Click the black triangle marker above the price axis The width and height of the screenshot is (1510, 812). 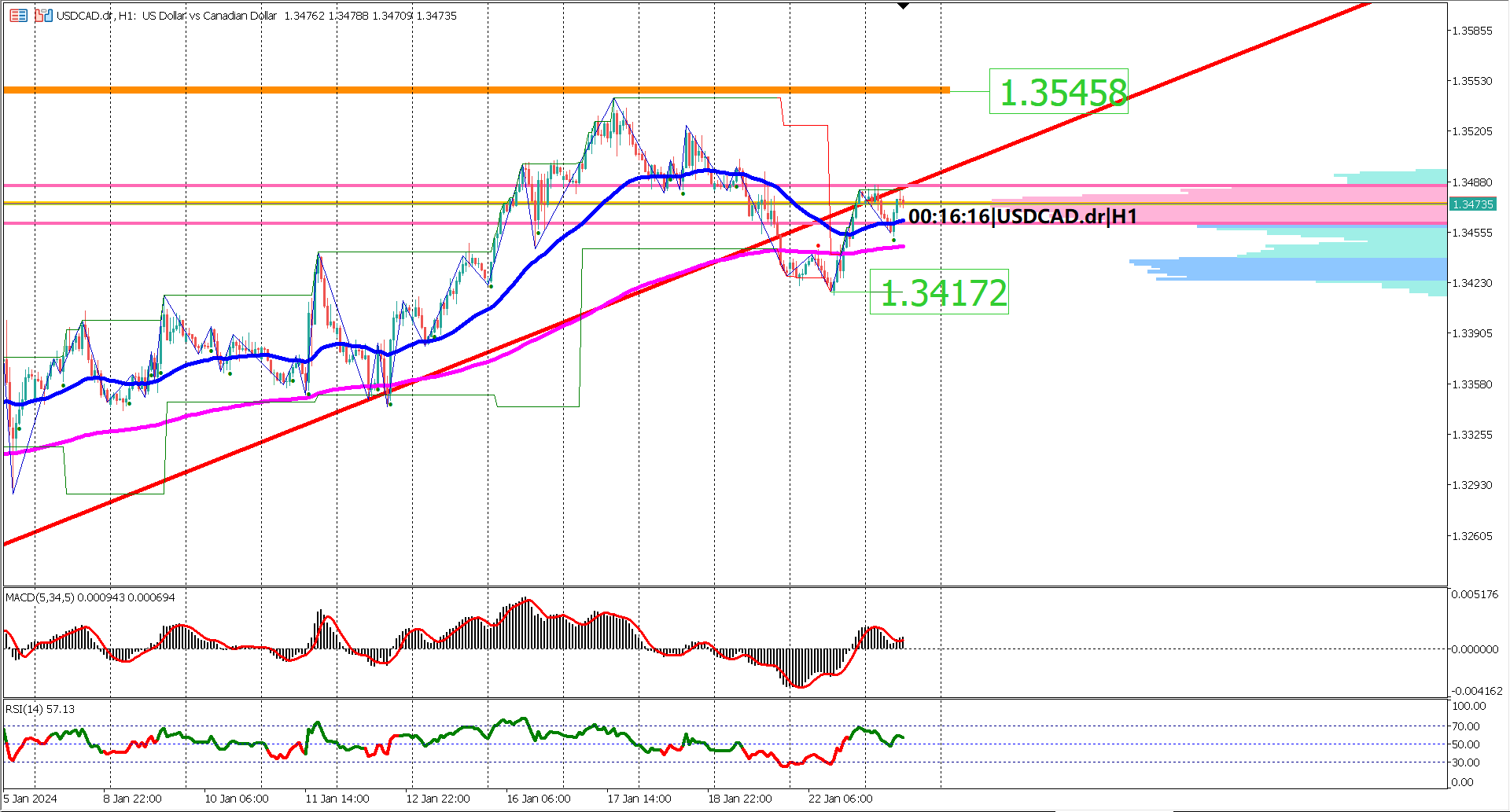901,6
